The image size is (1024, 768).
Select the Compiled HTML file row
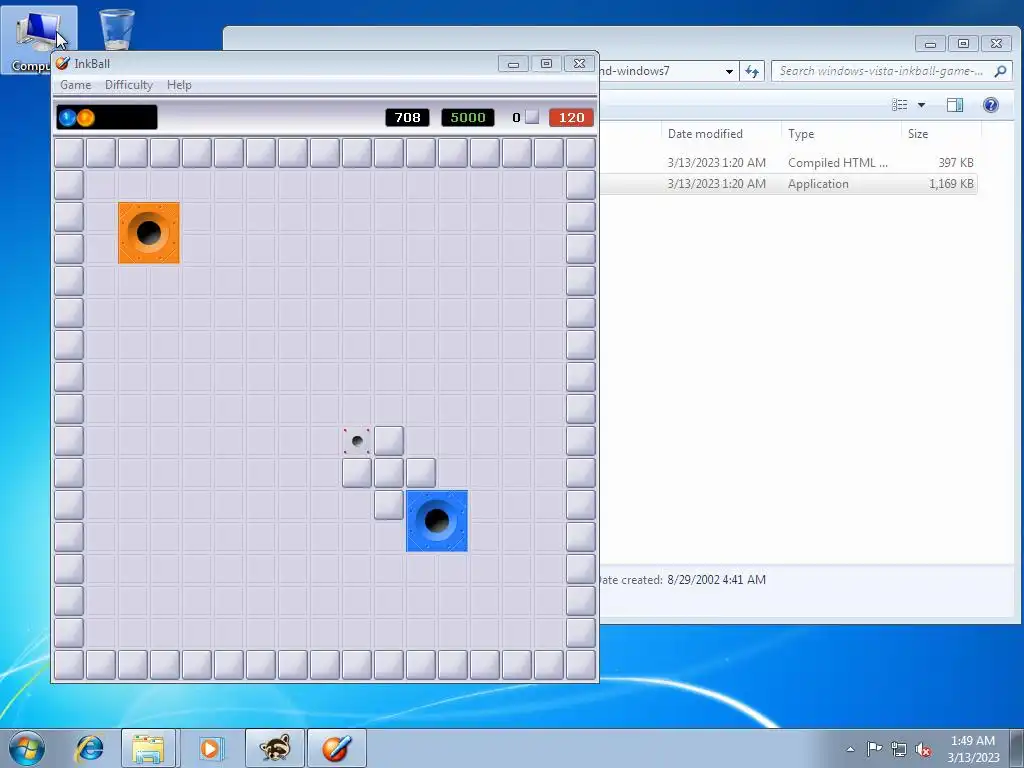coord(788,163)
